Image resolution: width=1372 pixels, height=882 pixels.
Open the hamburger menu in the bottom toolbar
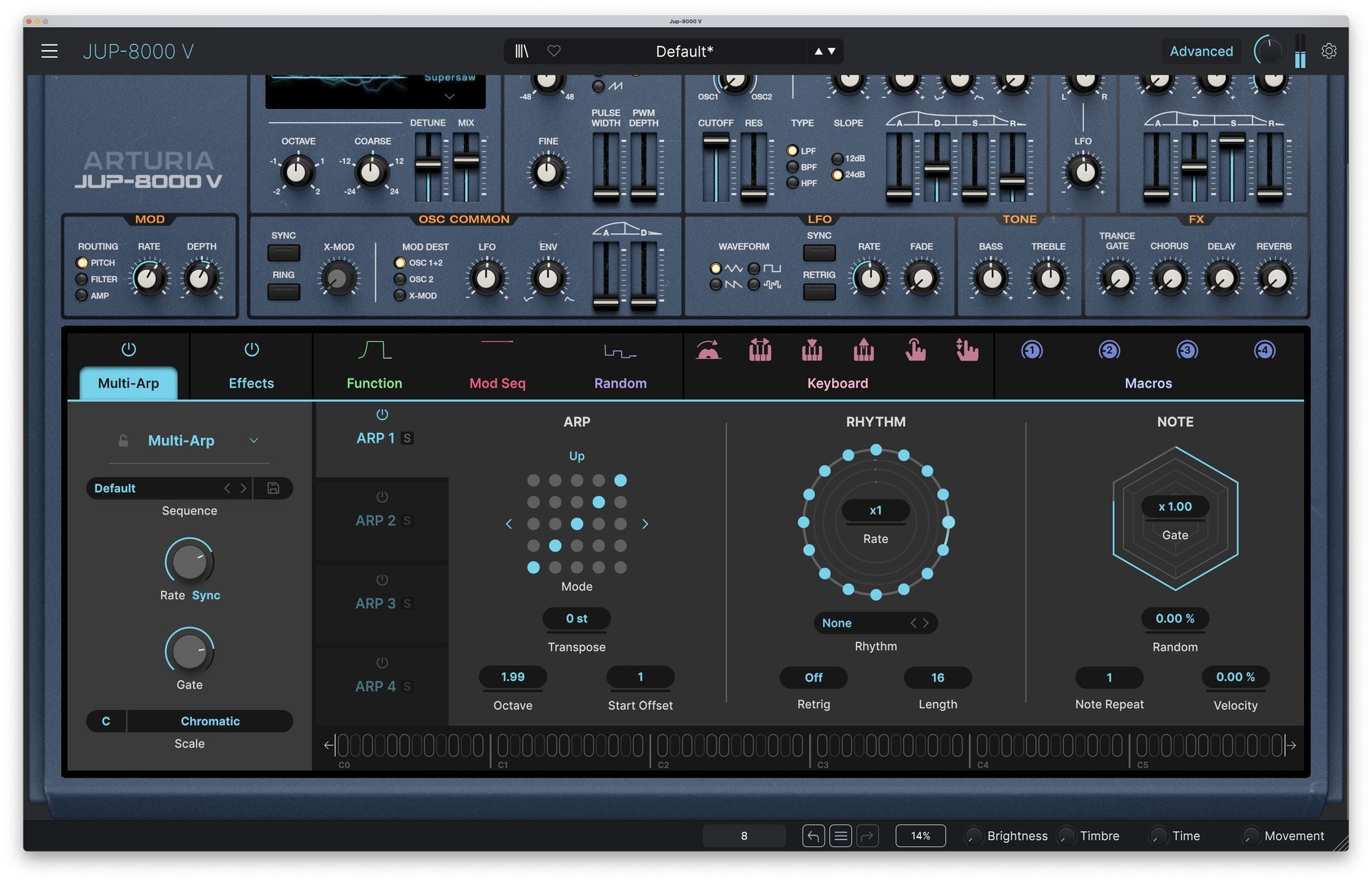tap(840, 836)
